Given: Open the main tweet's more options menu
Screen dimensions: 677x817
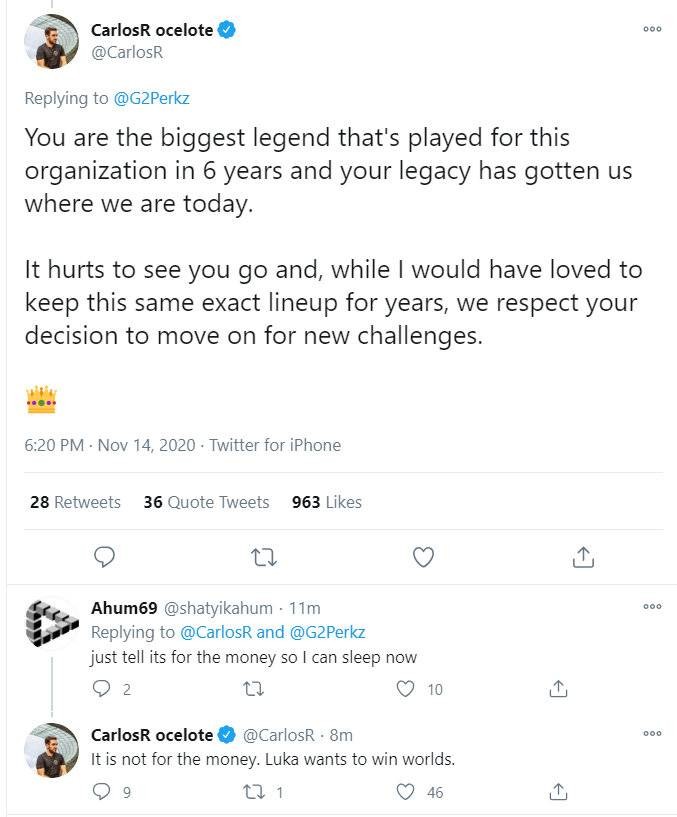Looking at the screenshot, I should 652,29.
